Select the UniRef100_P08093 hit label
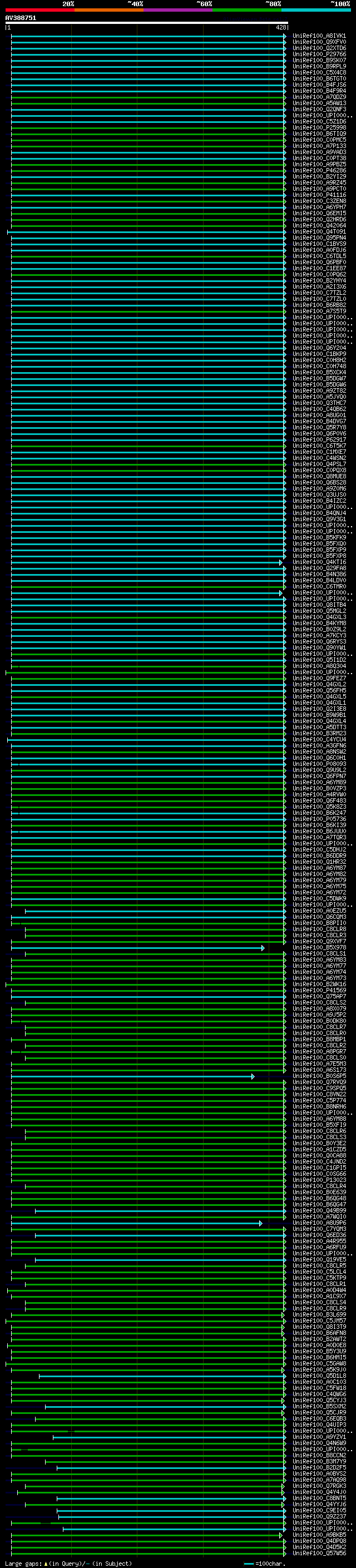 319,764
